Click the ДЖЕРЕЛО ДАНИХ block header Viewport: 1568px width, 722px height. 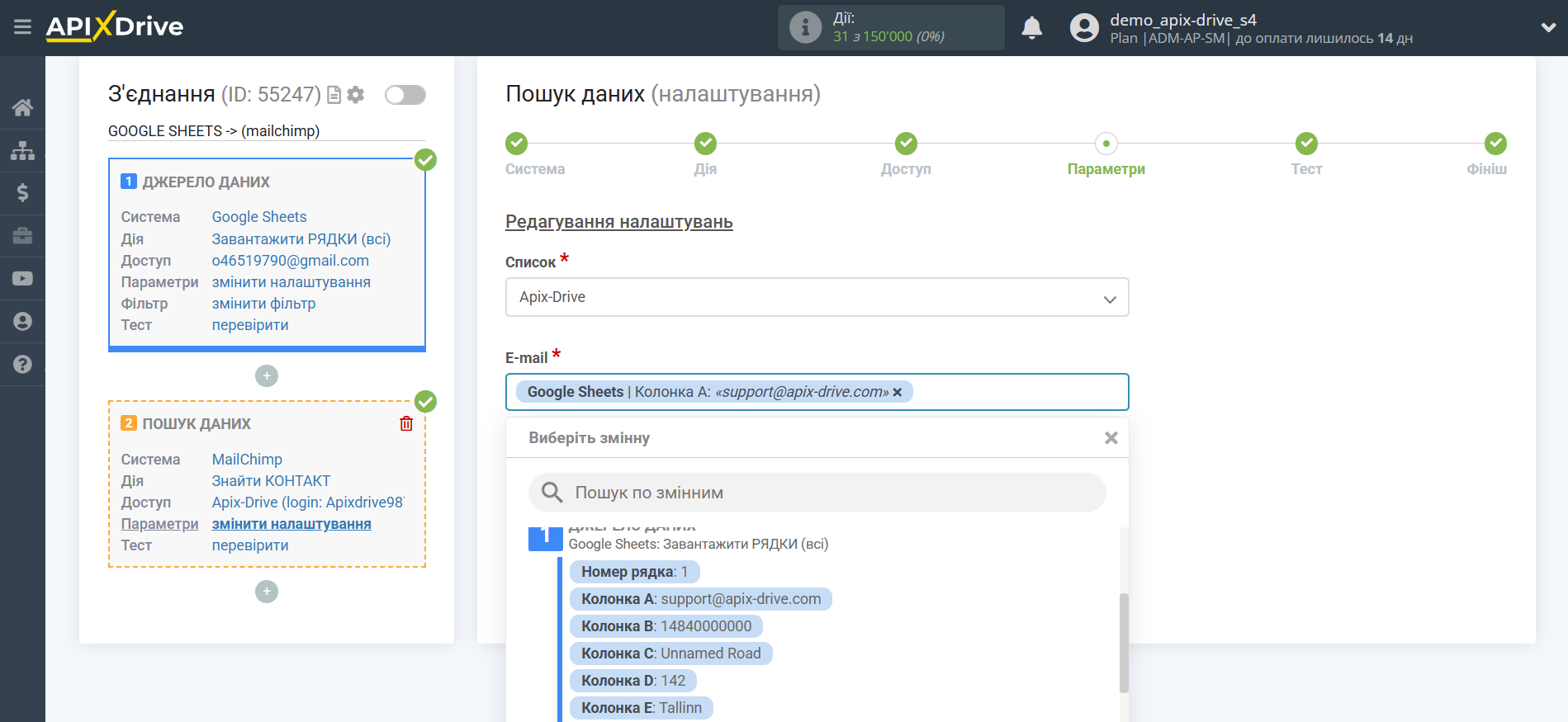206,182
